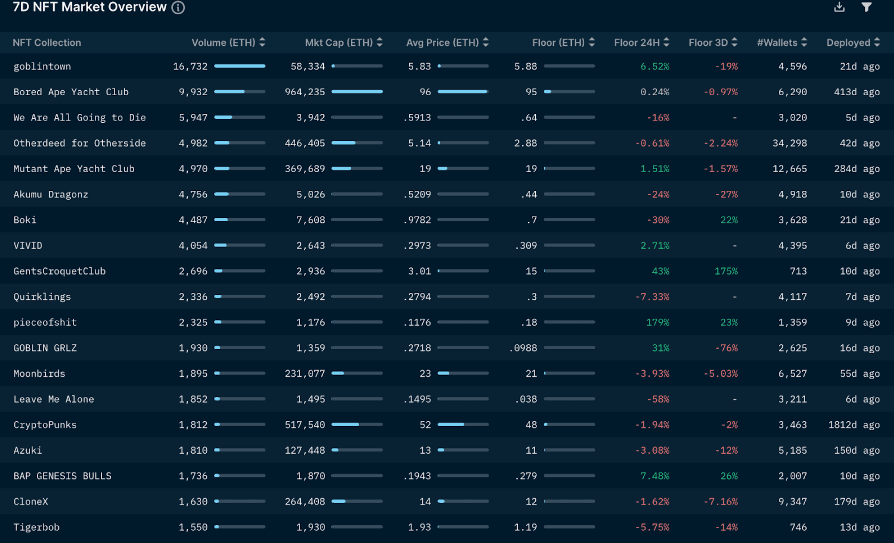Select the Azuki row name
The height and width of the screenshot is (543, 894).
[x=28, y=451]
